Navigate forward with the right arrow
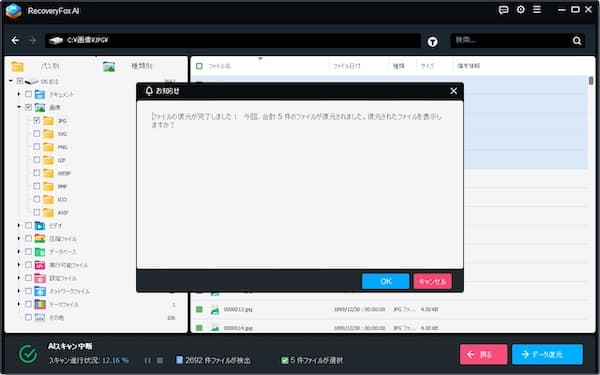This screenshot has width=600, height=375. (x=33, y=40)
